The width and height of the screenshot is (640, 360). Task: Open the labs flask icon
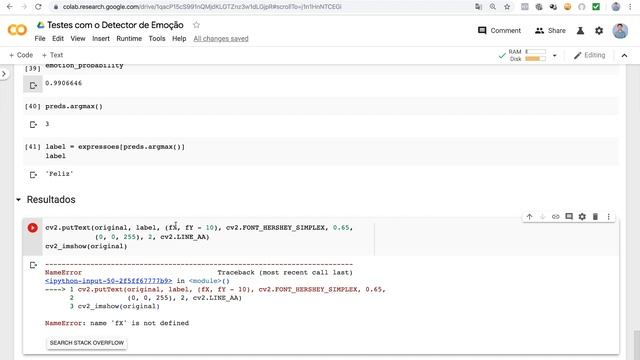point(580,31)
